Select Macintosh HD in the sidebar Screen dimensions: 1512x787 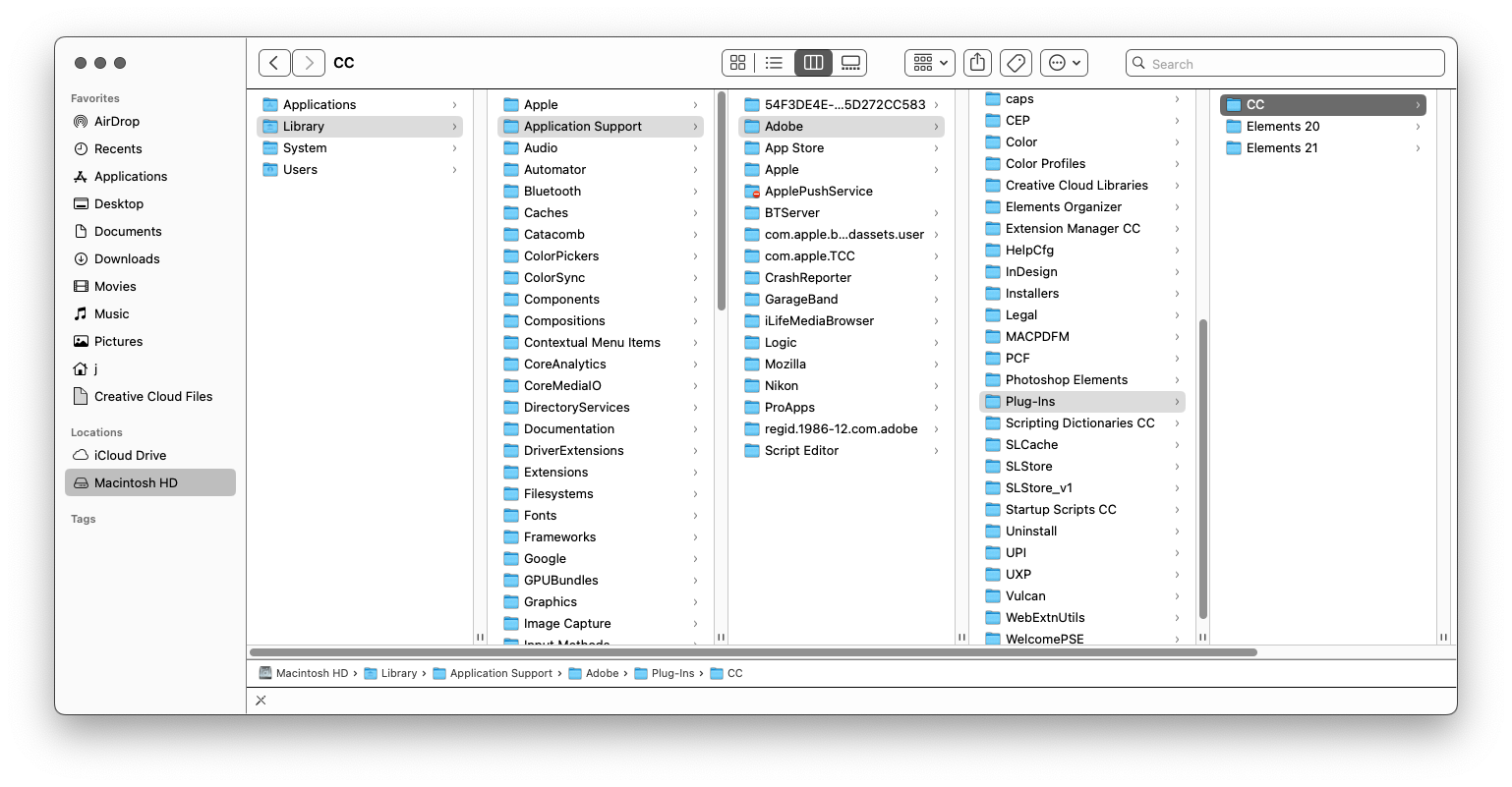click(x=150, y=483)
